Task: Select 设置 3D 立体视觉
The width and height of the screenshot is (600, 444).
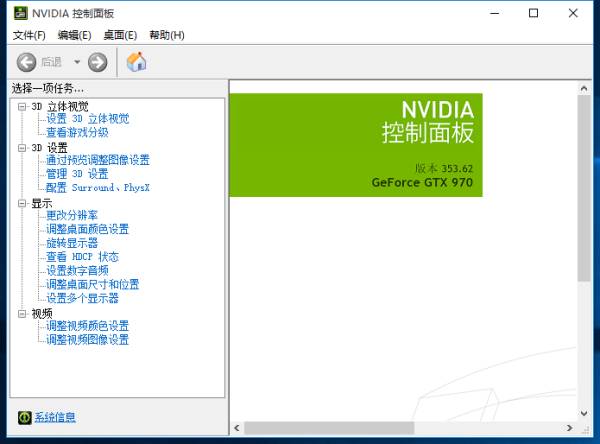Action: 88,119
